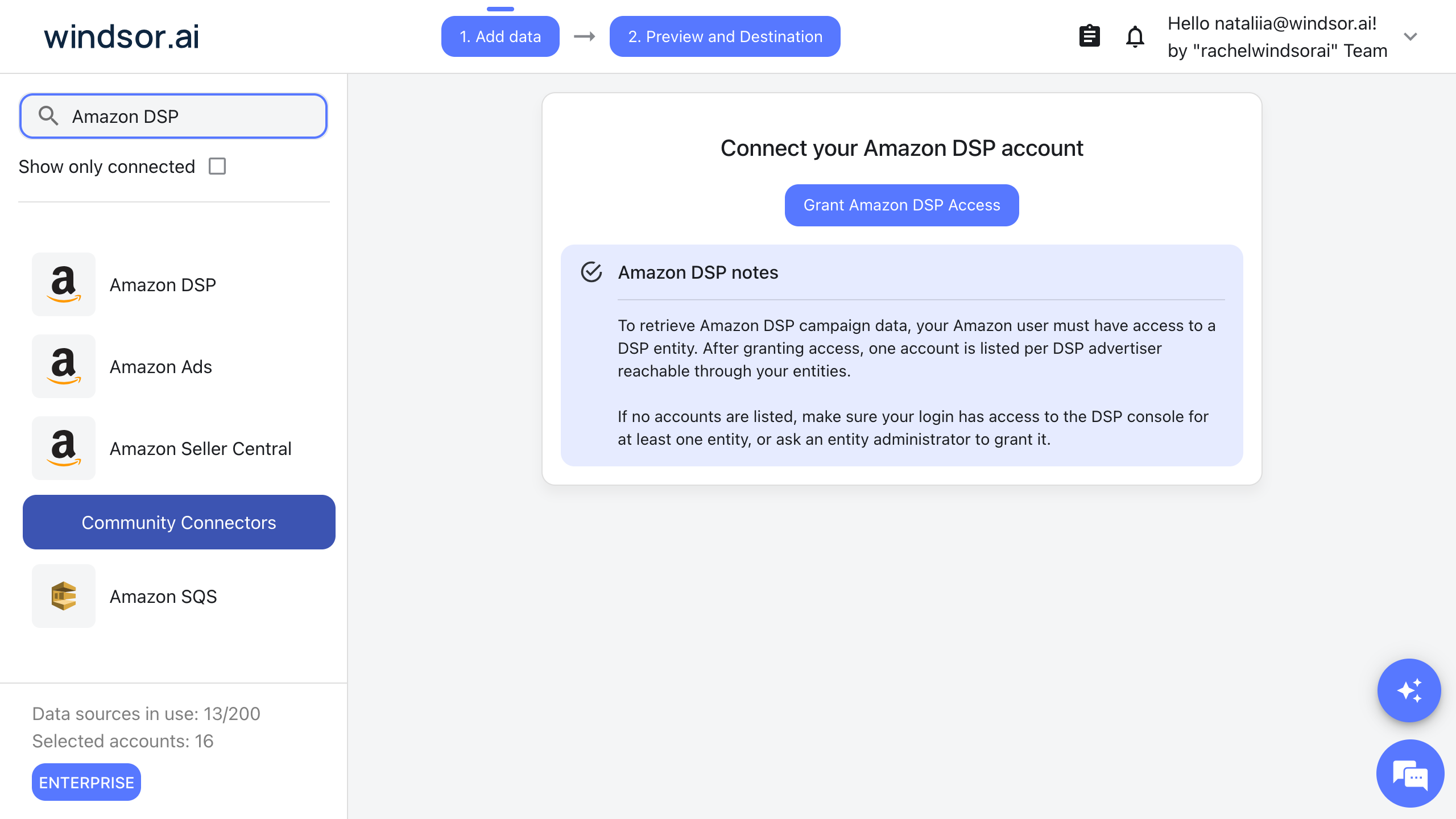Click Selected accounts: 16 text
The width and height of the screenshot is (1456, 819).
[x=123, y=741]
